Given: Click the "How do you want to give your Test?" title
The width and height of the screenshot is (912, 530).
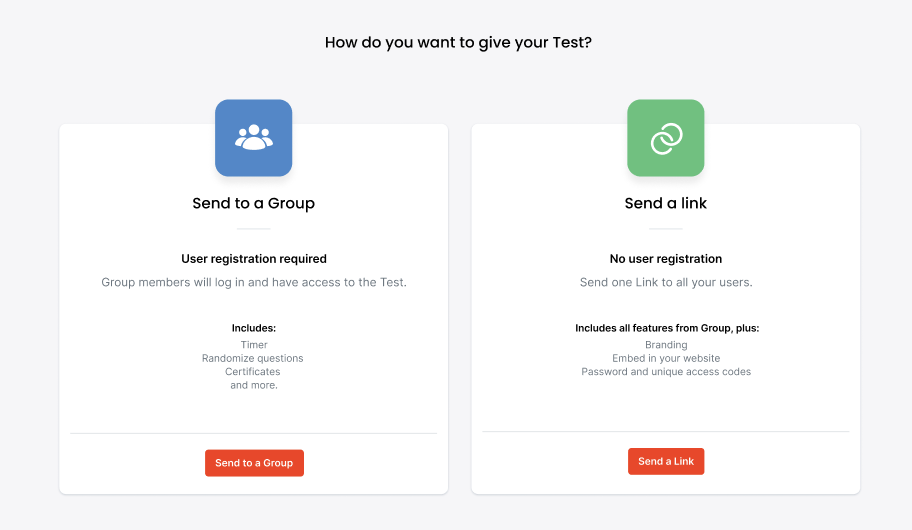Looking at the screenshot, I should click(458, 43).
